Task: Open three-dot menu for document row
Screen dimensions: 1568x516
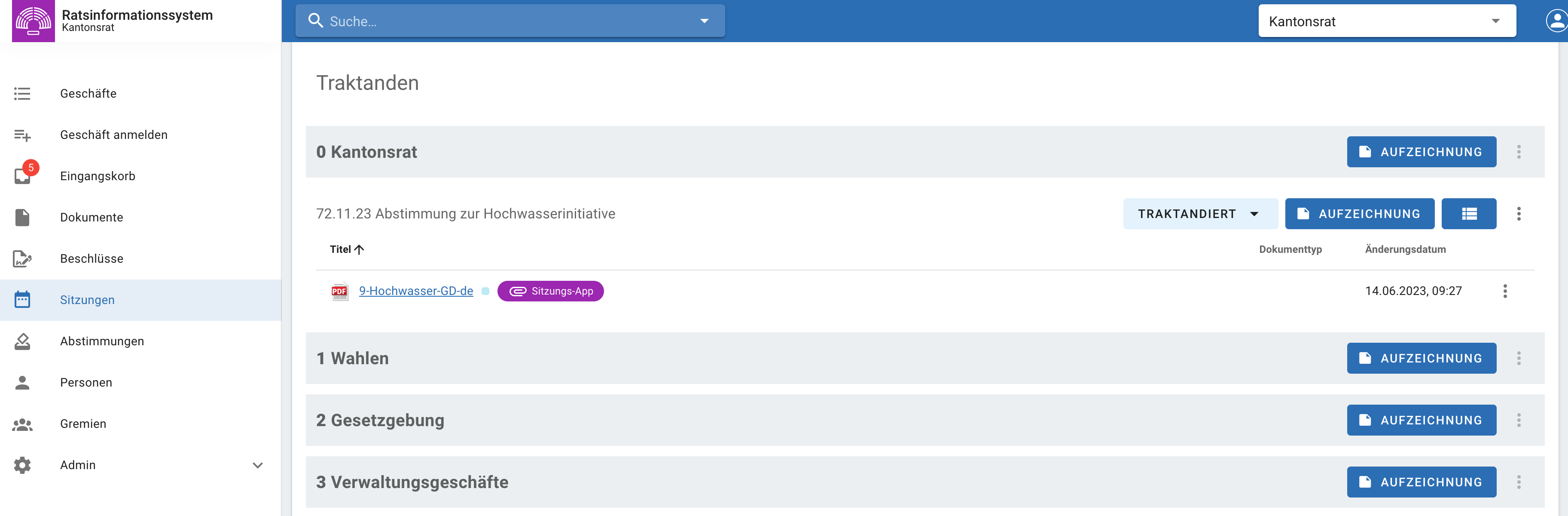Action: point(1505,291)
